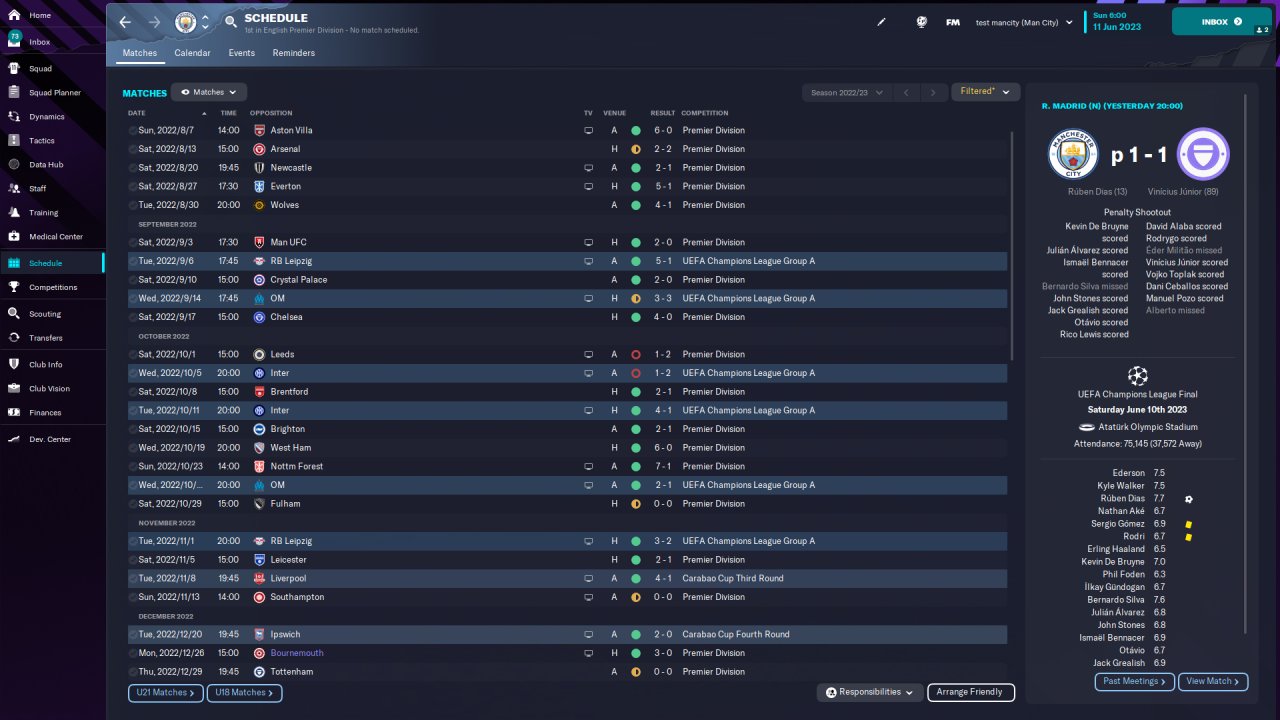The image size is (1280, 720).
Task: Tick the marker on Brentford row
Action: point(132,392)
